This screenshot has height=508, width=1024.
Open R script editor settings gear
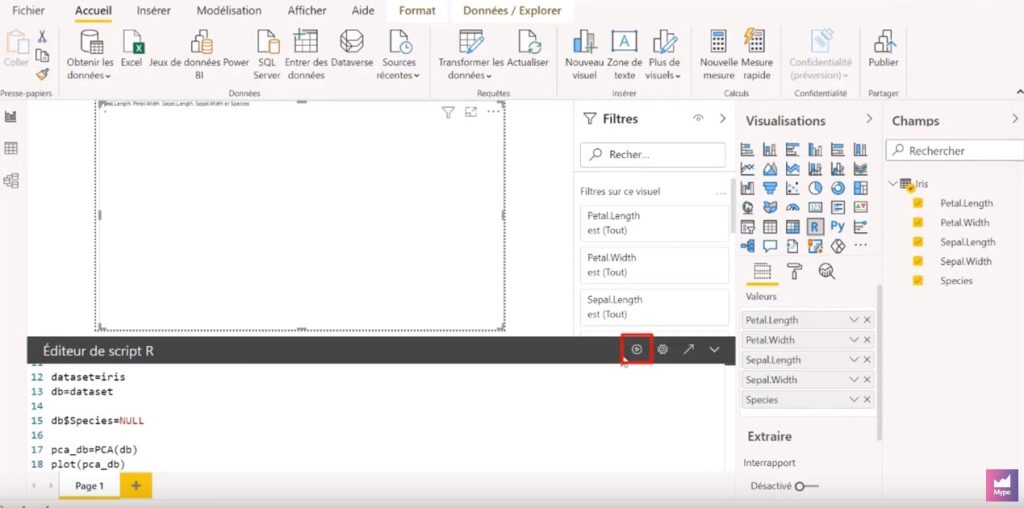pyautogui.click(x=663, y=349)
